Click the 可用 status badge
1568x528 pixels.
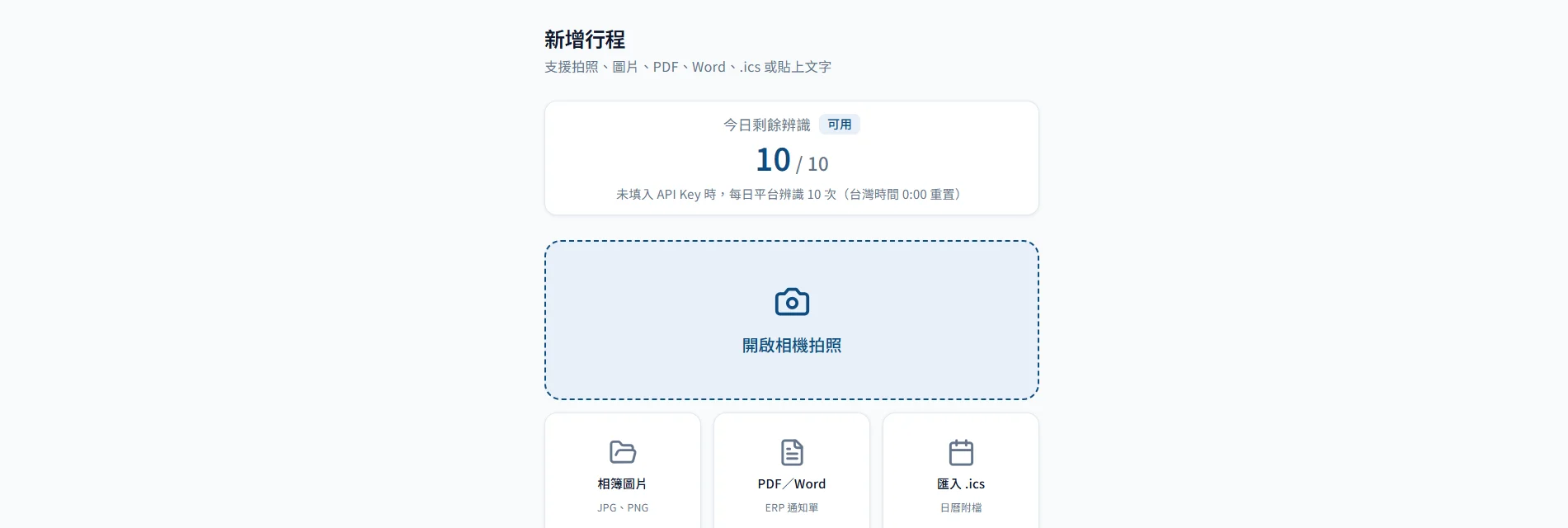pos(840,125)
